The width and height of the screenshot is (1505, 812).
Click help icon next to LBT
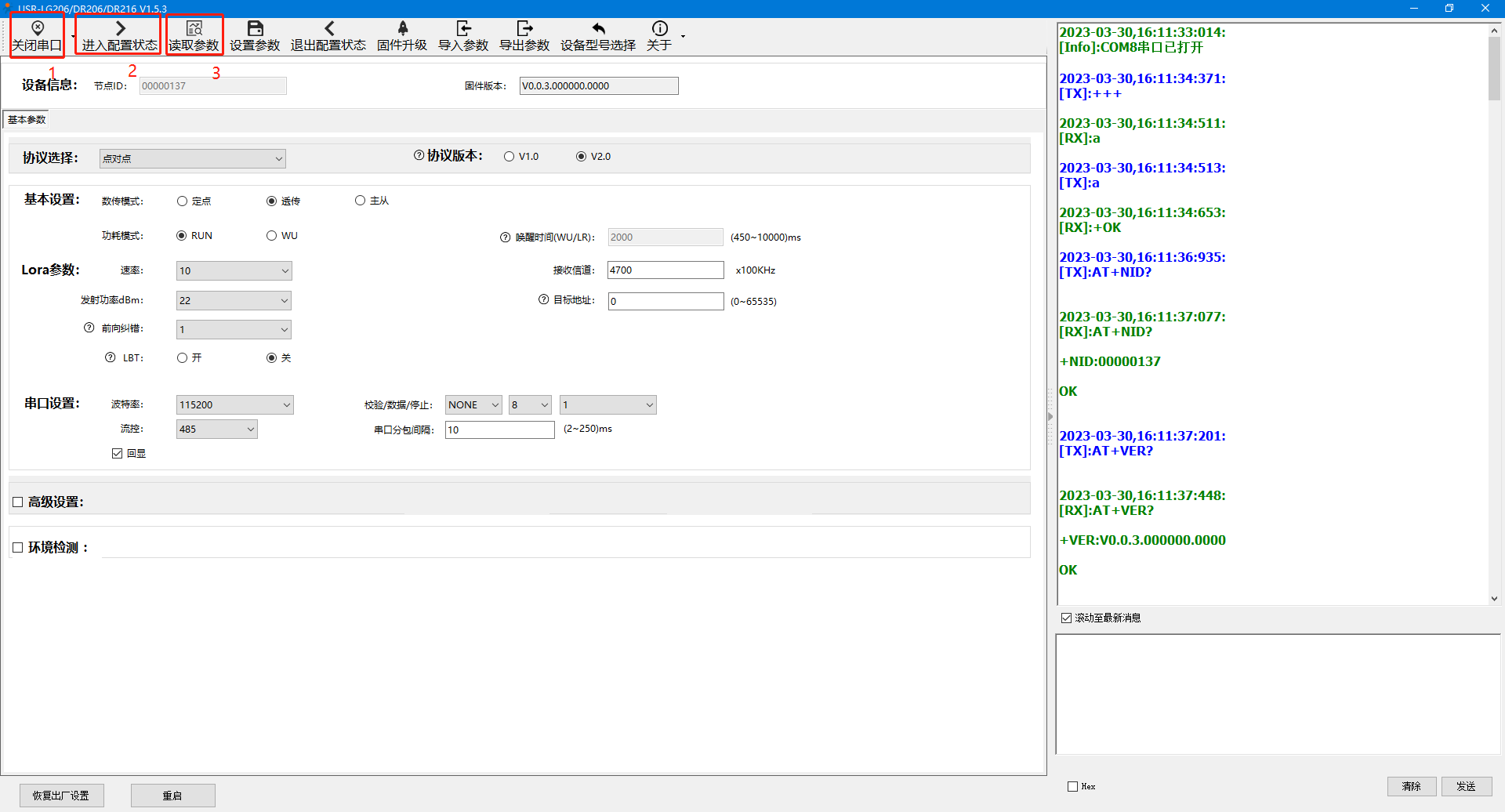tap(111, 357)
